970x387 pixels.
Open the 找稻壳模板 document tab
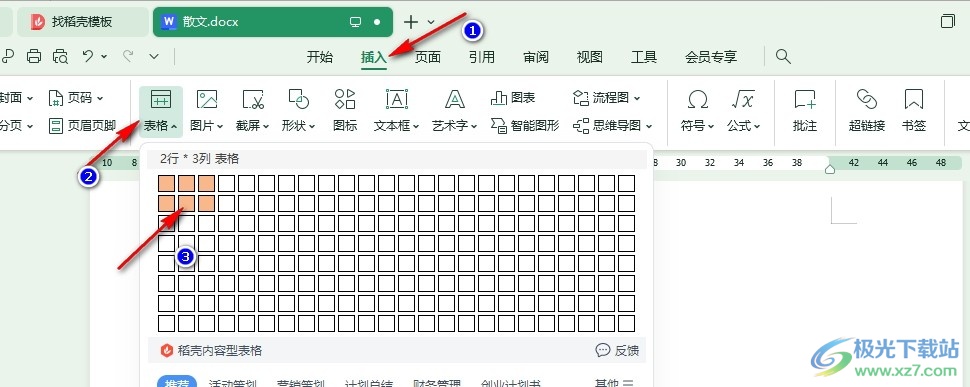[82, 22]
